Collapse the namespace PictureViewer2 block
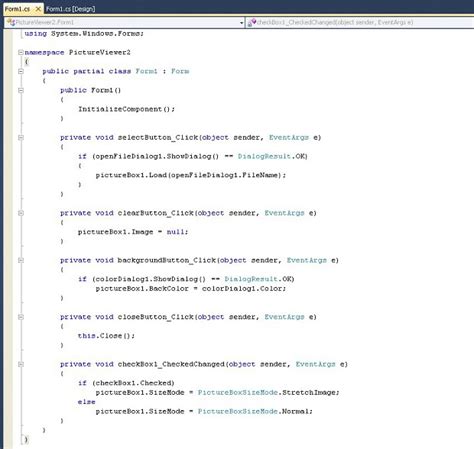Image resolution: width=474 pixels, height=449 pixels. coord(21,52)
